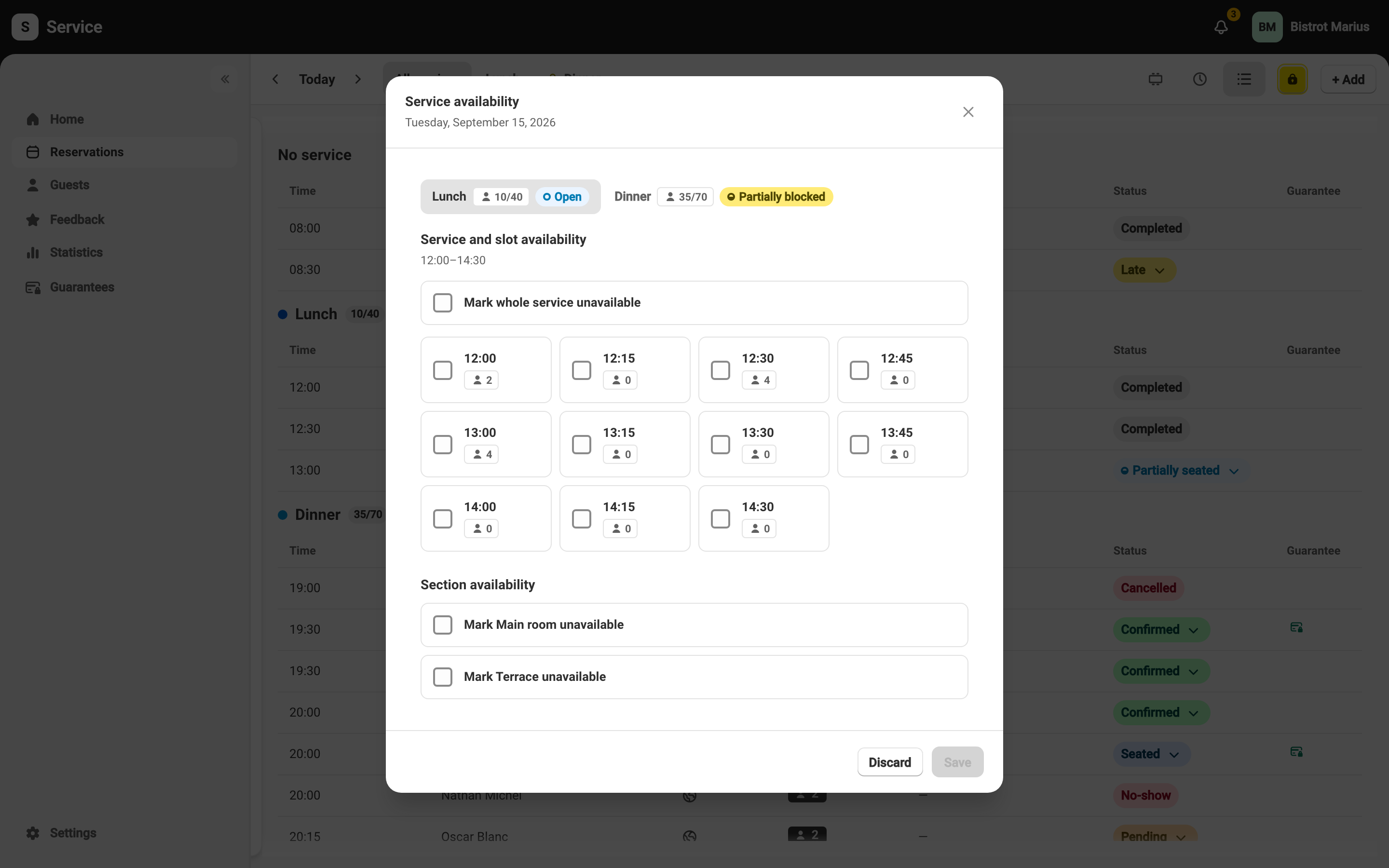This screenshot has width=1389, height=868.
Task: Open Guests in the sidebar
Action: point(124,185)
